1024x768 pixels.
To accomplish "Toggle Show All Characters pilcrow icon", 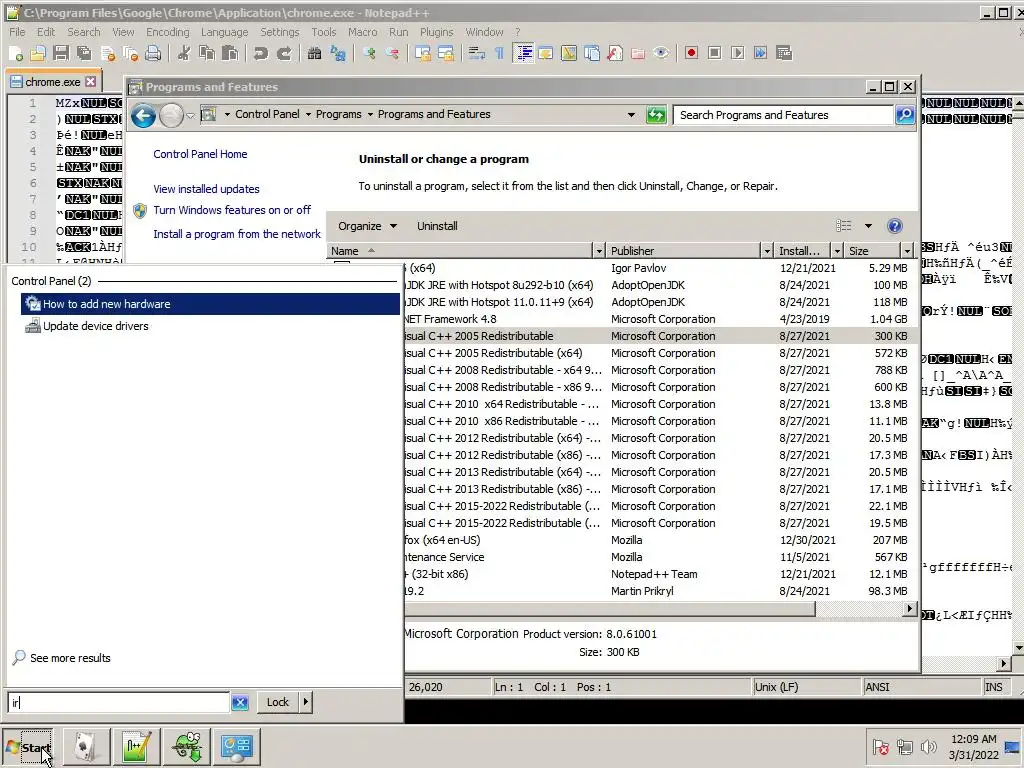I will pyautogui.click(x=500, y=54).
